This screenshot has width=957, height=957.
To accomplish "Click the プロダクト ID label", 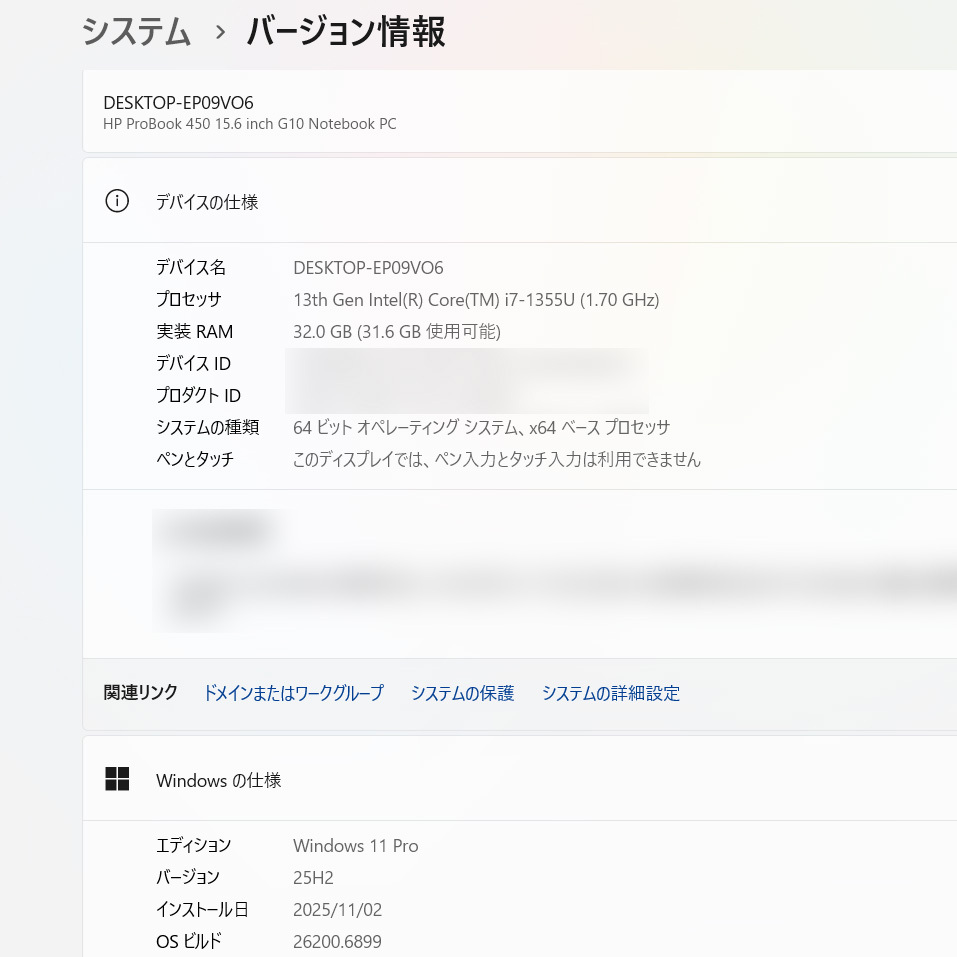I will tap(198, 395).
